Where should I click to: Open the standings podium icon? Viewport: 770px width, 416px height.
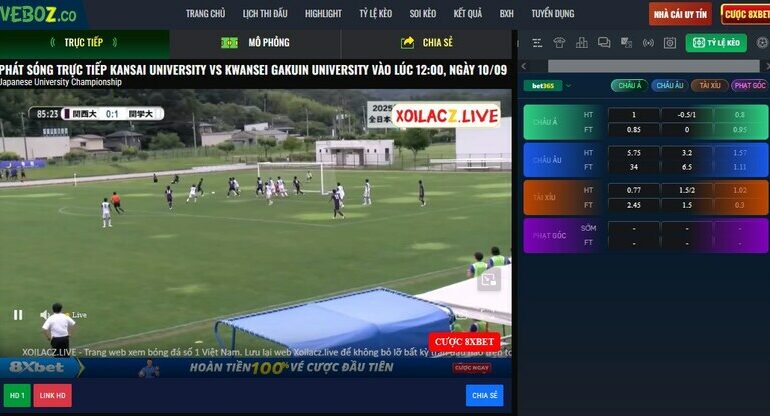coord(581,43)
